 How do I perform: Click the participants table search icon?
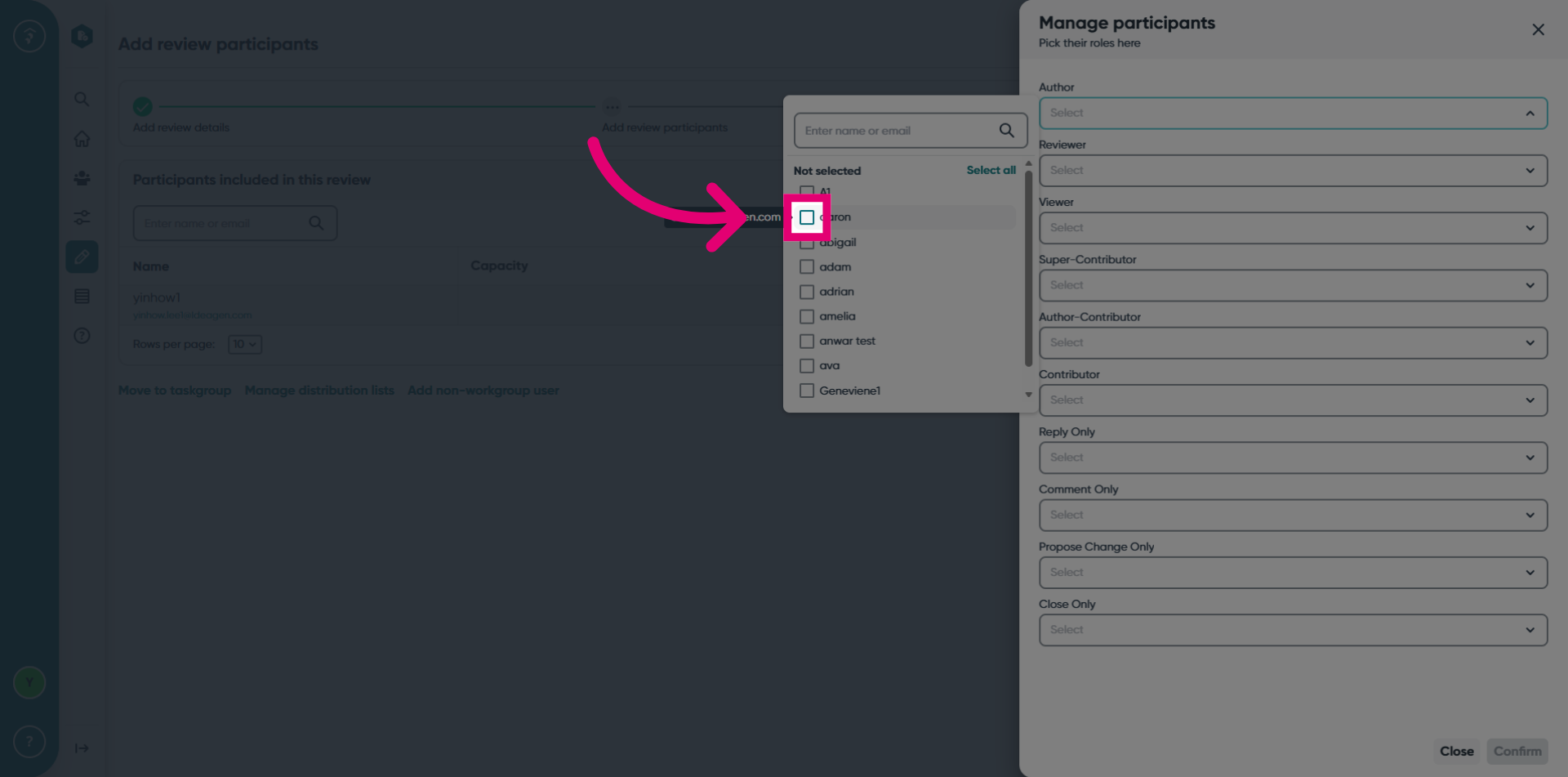(x=316, y=223)
